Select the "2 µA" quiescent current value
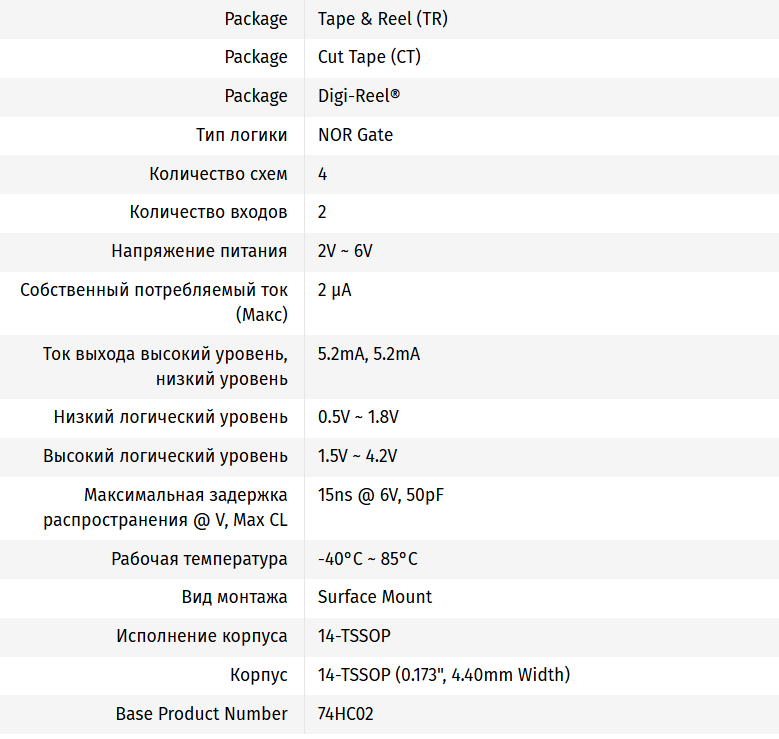This screenshot has width=779, height=739. click(334, 291)
